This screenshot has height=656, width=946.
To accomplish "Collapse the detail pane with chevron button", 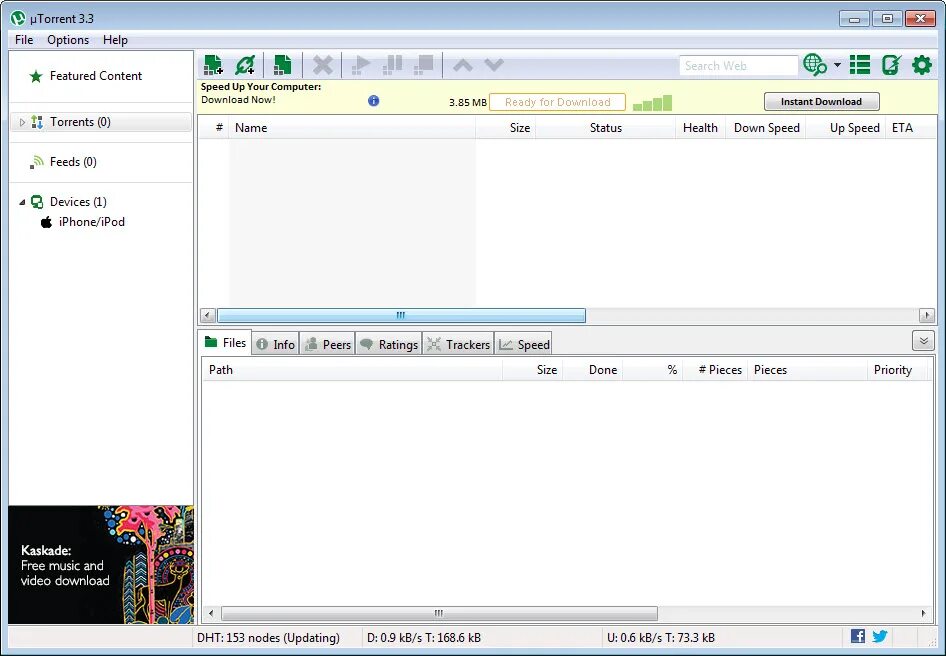I will pyautogui.click(x=923, y=341).
